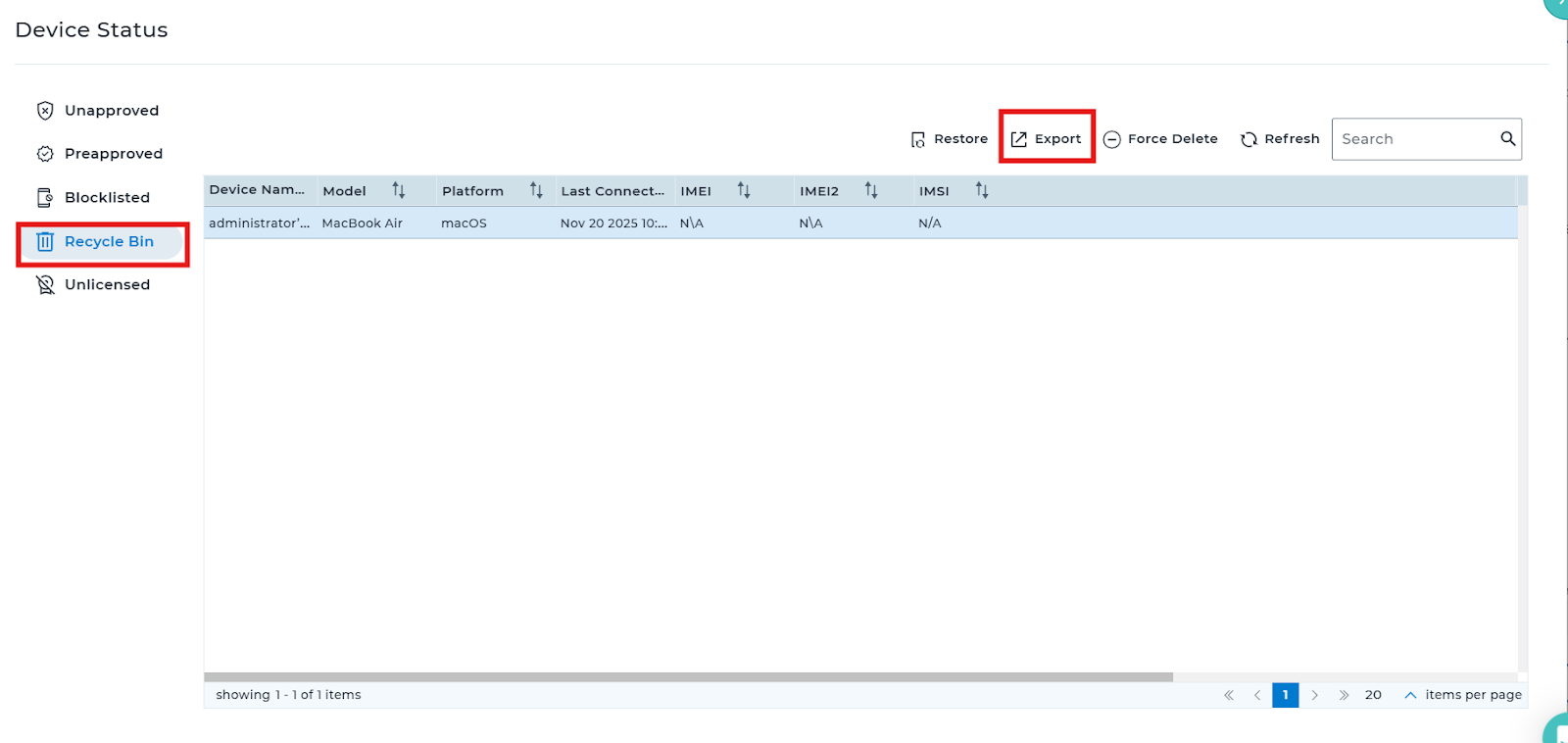Sort the Platform column

pos(536,190)
